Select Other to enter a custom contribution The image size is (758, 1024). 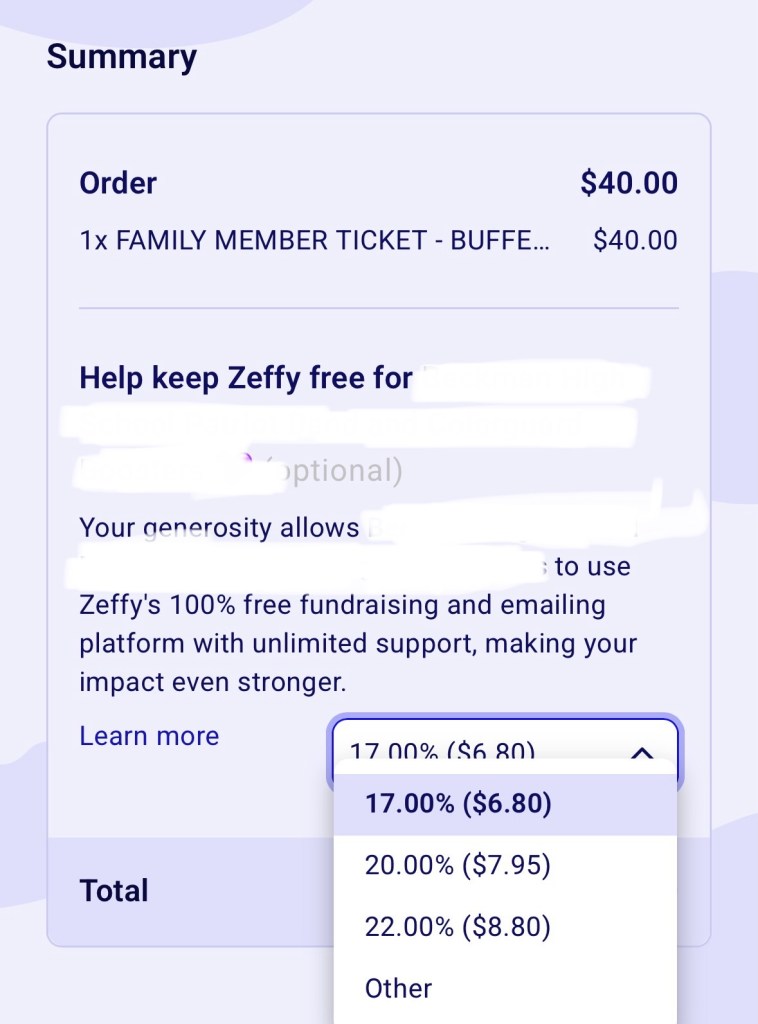click(x=397, y=988)
